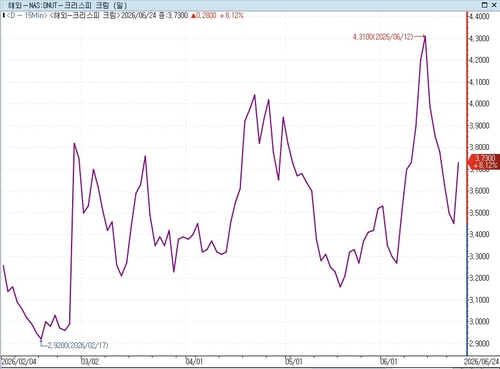This screenshot has width=500, height=369.
Task: Click the 4.3100 high annotation label
Action: click(x=383, y=37)
